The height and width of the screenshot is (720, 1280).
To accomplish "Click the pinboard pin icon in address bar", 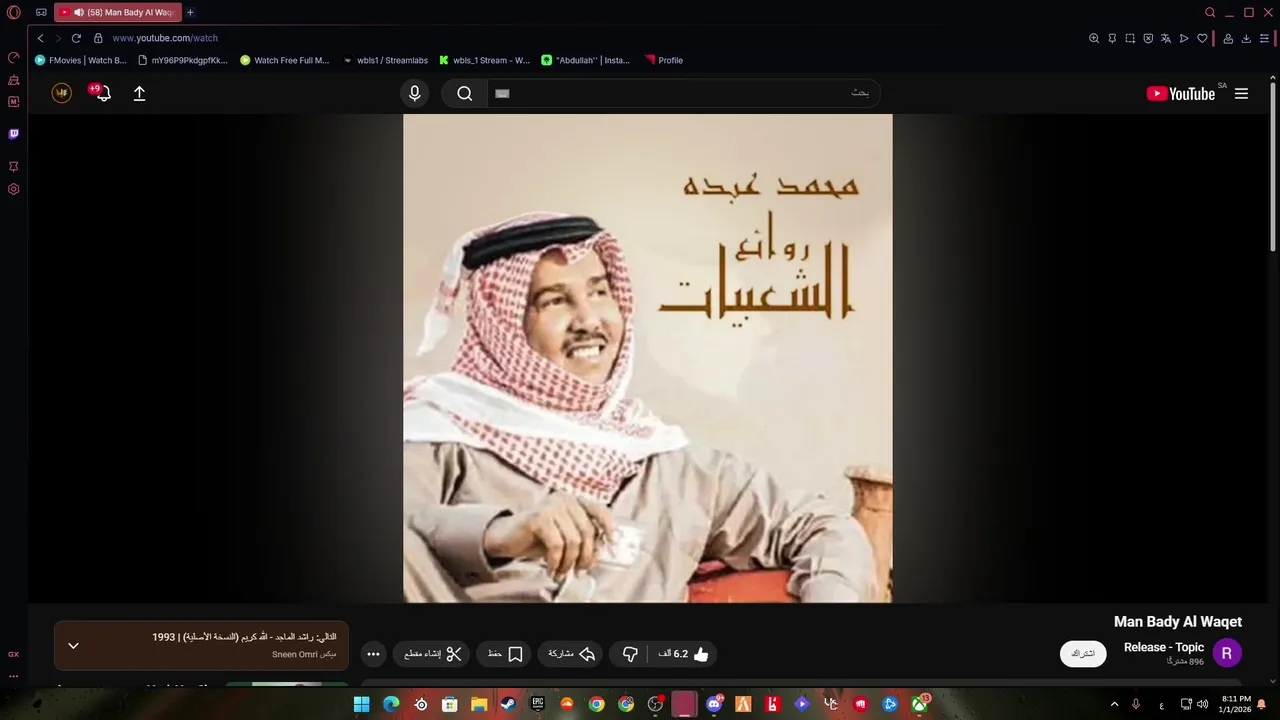I will point(1112,38).
